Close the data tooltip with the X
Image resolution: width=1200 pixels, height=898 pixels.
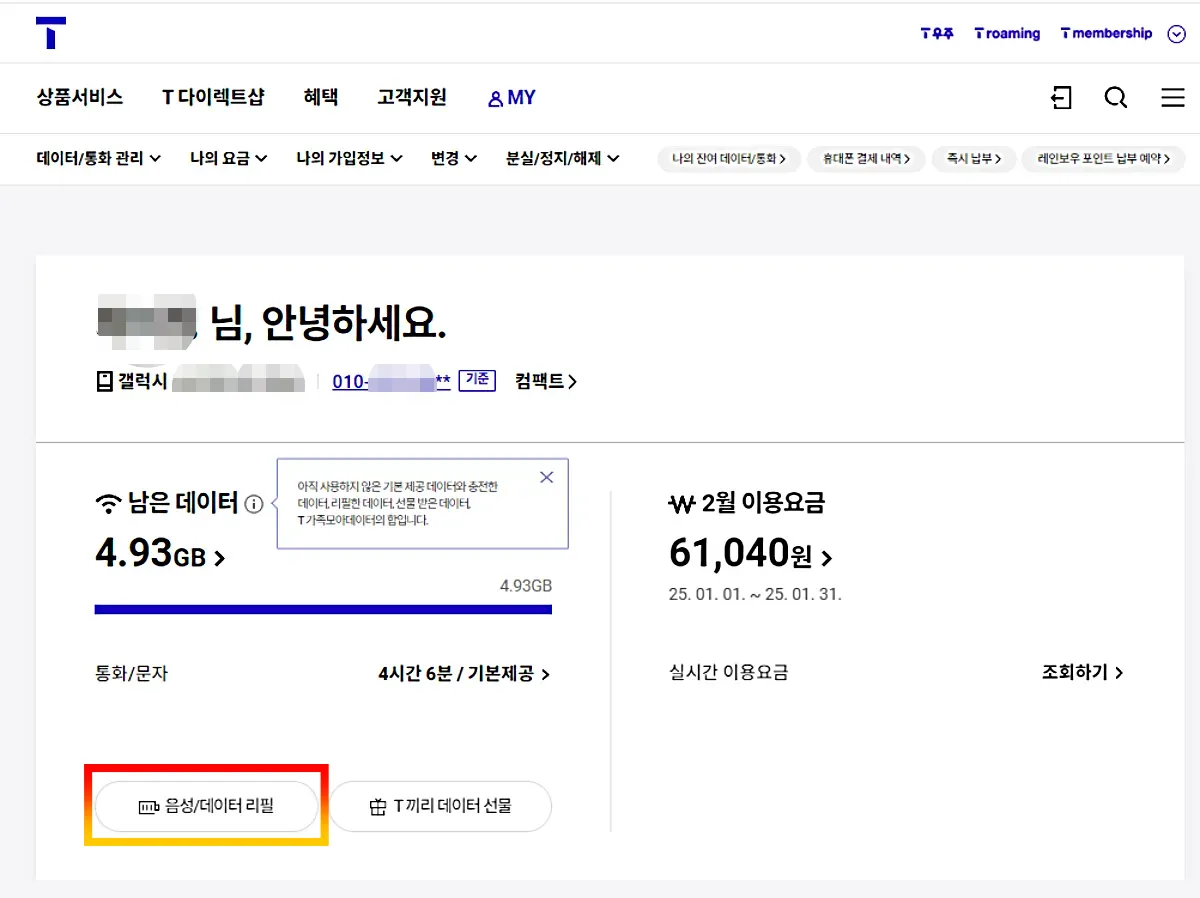[546, 477]
